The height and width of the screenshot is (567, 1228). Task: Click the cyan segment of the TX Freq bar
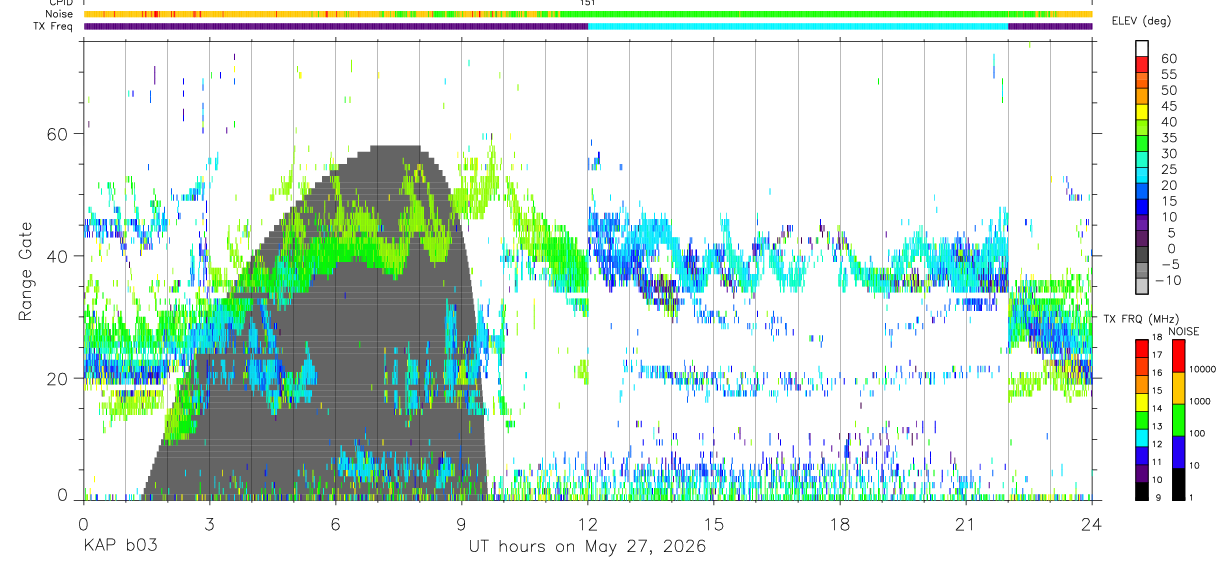[x=798, y=26]
